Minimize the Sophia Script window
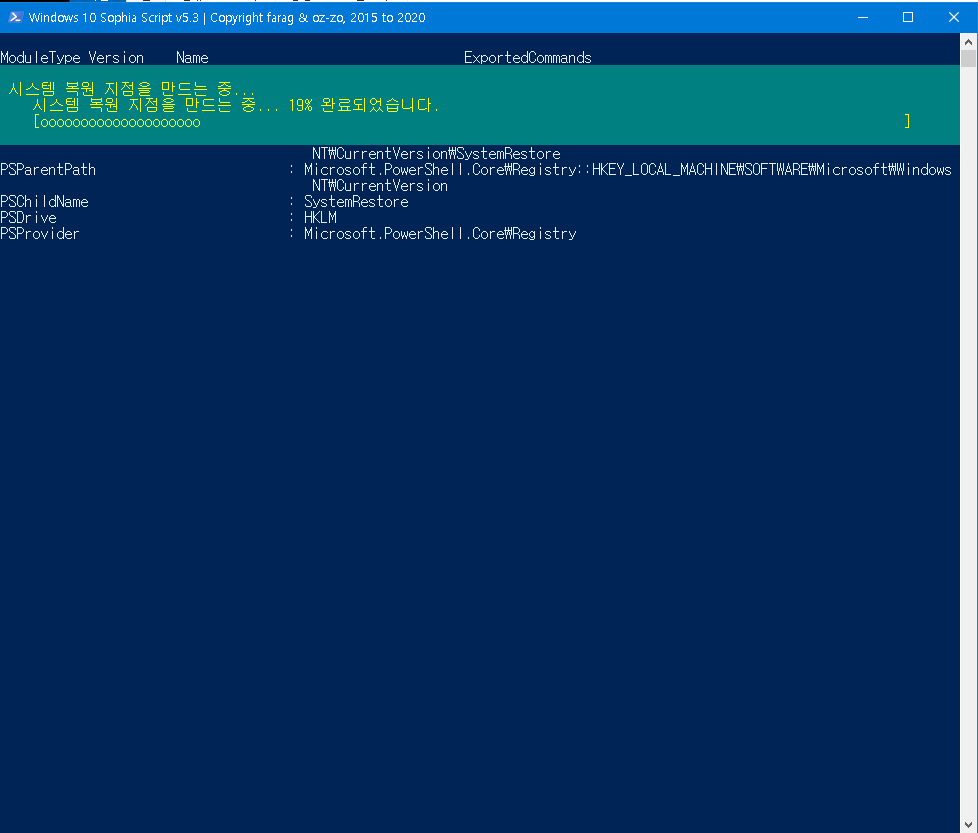The width and height of the screenshot is (978, 833). [x=863, y=17]
